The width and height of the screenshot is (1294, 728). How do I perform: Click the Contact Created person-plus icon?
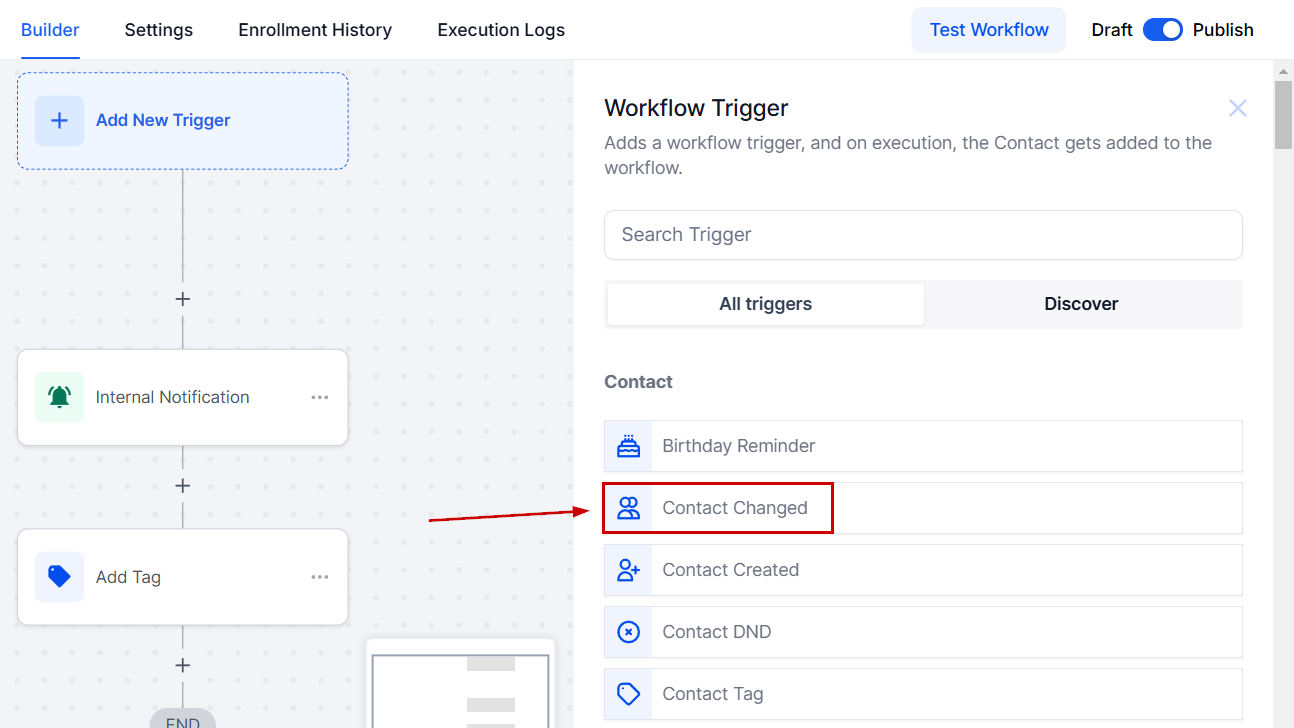click(628, 570)
